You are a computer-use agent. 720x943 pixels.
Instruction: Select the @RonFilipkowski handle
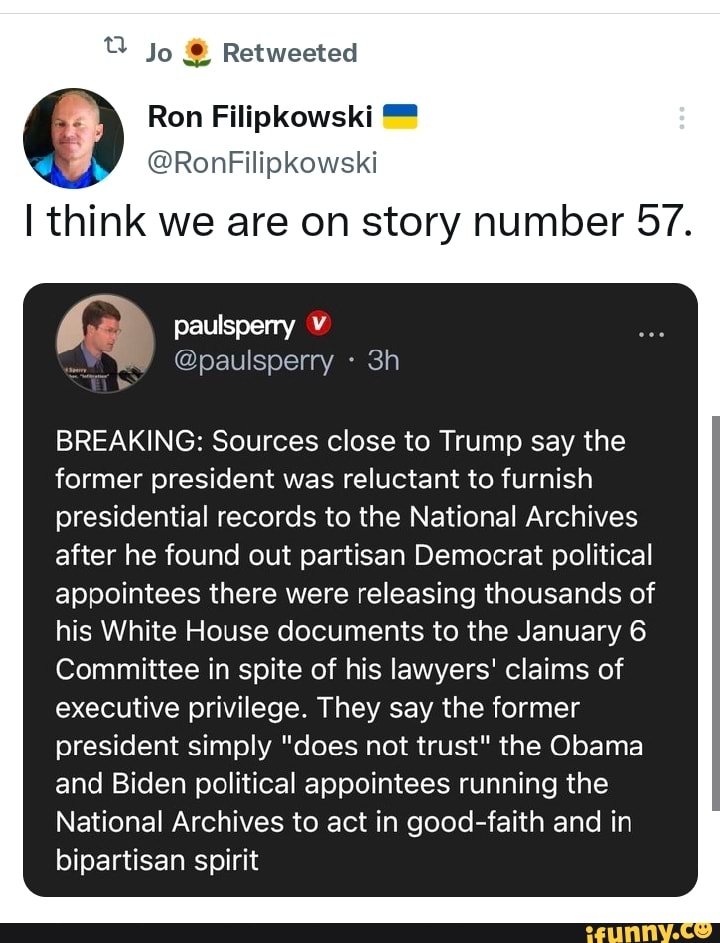coord(262,161)
